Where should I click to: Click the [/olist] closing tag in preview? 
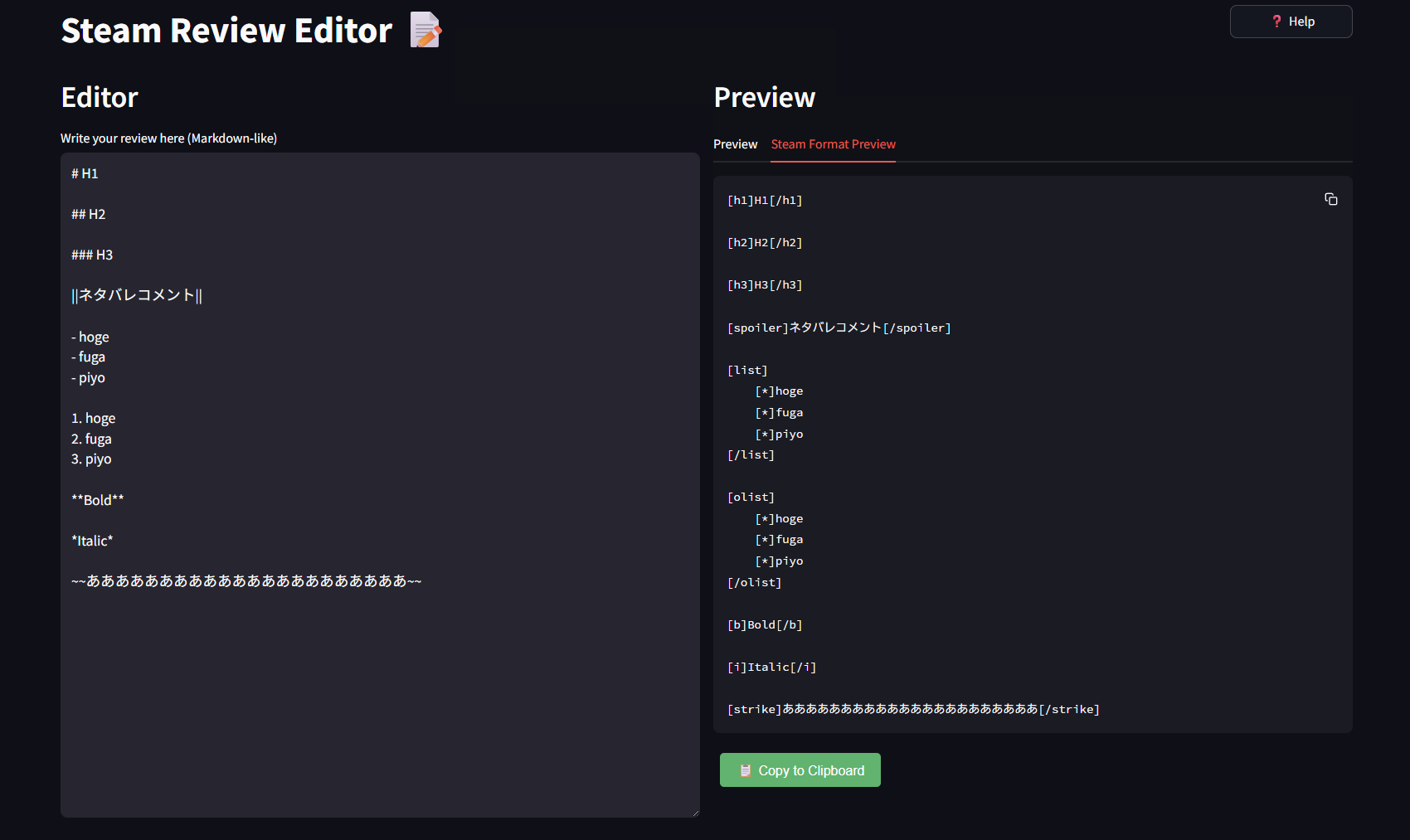pyautogui.click(x=754, y=582)
